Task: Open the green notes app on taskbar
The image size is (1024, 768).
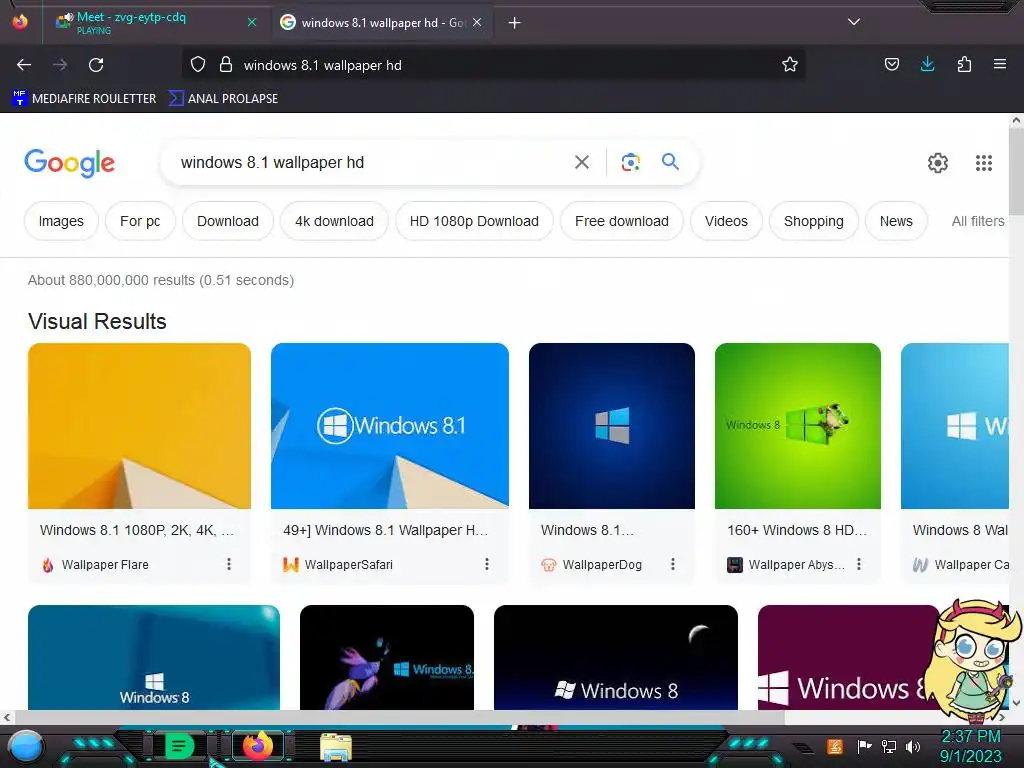Action: [x=179, y=746]
